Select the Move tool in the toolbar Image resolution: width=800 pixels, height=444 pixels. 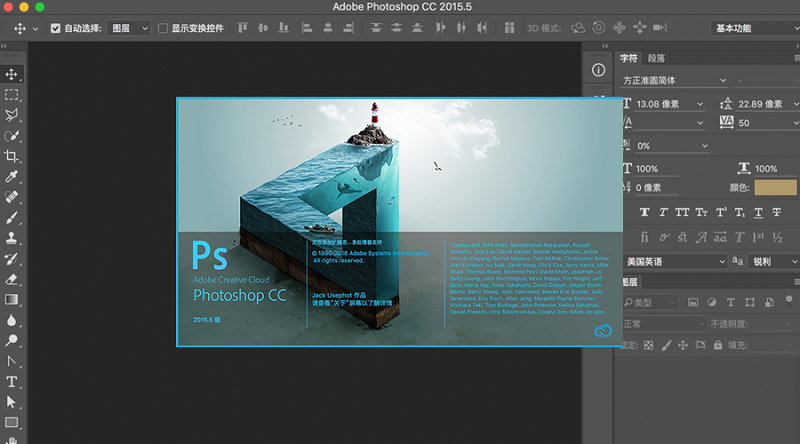click(12, 74)
